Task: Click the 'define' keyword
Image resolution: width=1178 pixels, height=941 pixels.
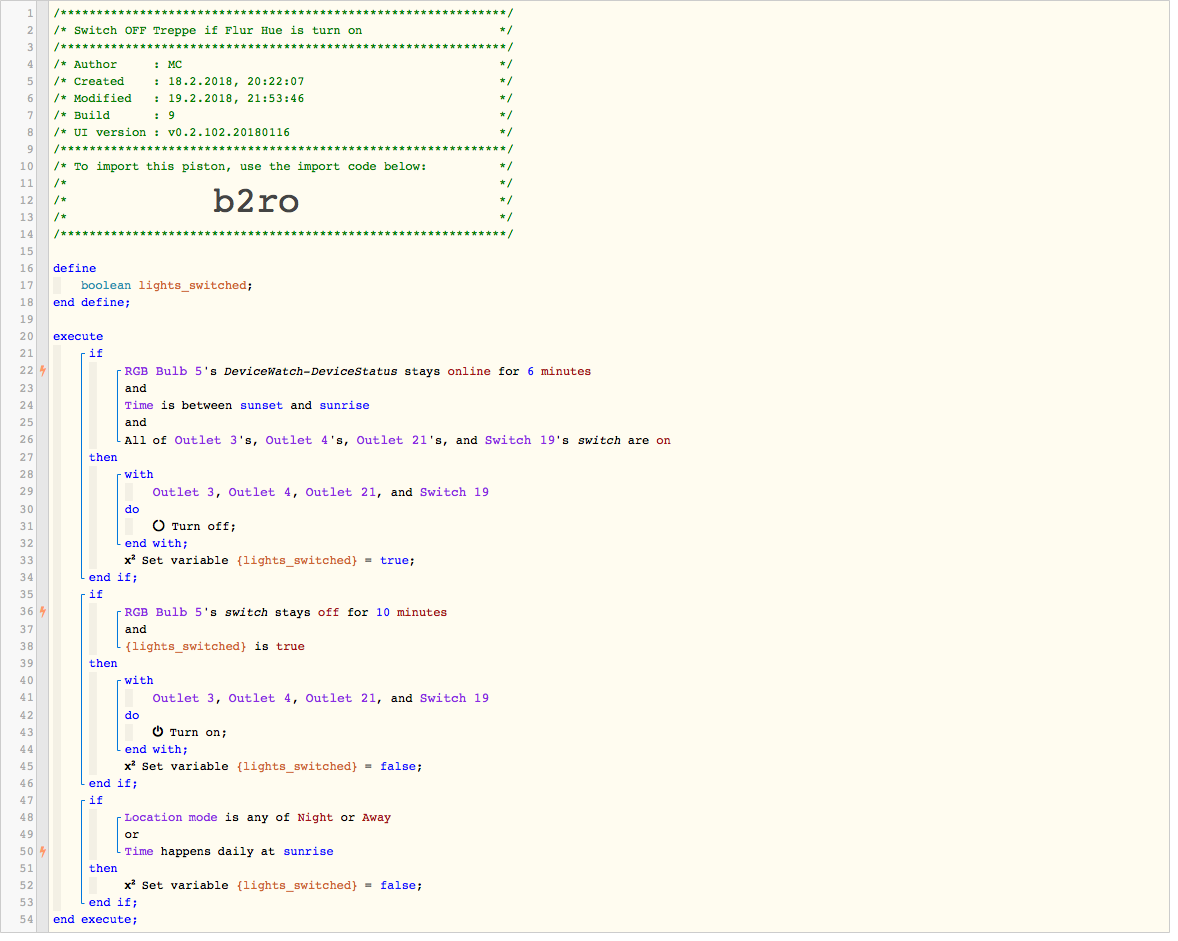Action: pyautogui.click(x=74, y=268)
